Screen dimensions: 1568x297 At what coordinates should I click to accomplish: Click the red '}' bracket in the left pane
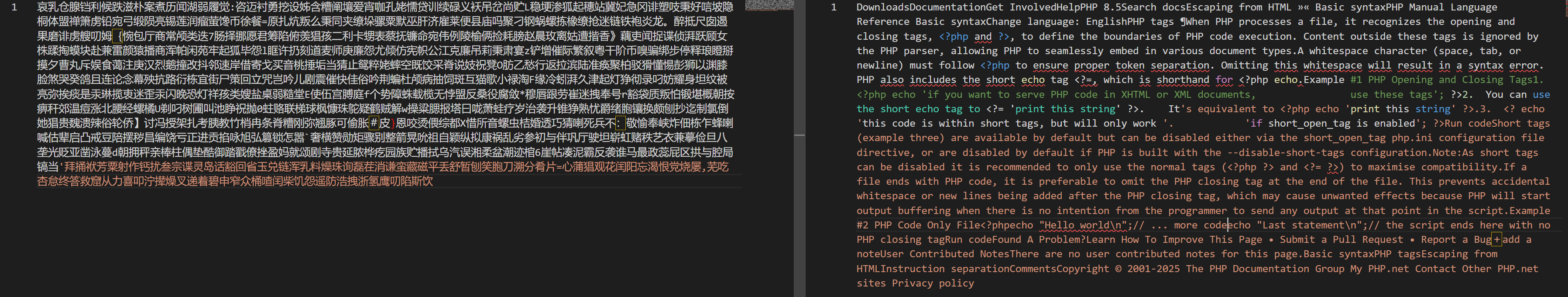click(x=392, y=124)
